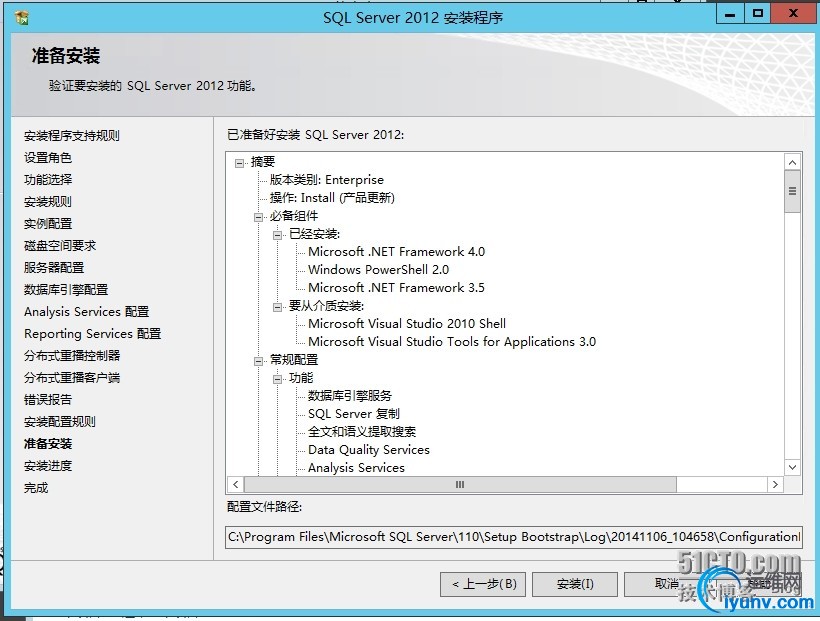
Task: Select SQL Server 复制 feature row
Action: pyautogui.click(x=354, y=414)
